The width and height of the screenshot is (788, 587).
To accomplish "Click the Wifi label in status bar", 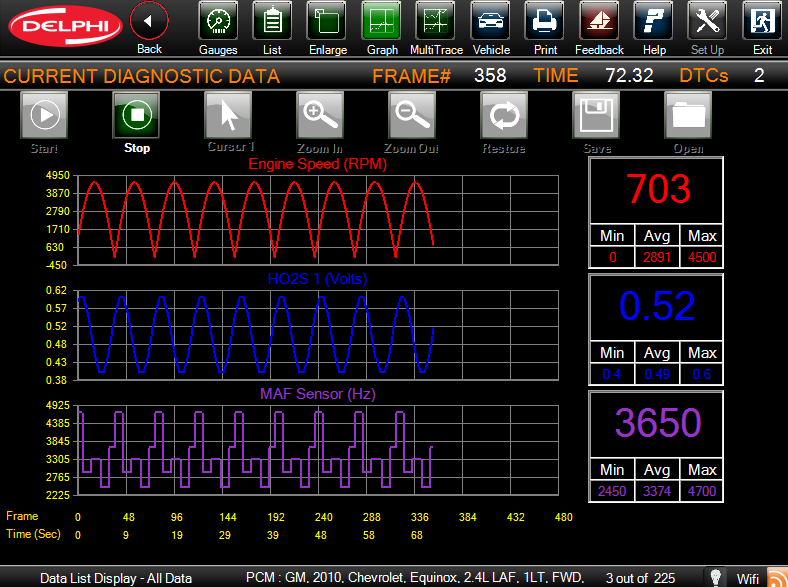I will click(747, 579).
